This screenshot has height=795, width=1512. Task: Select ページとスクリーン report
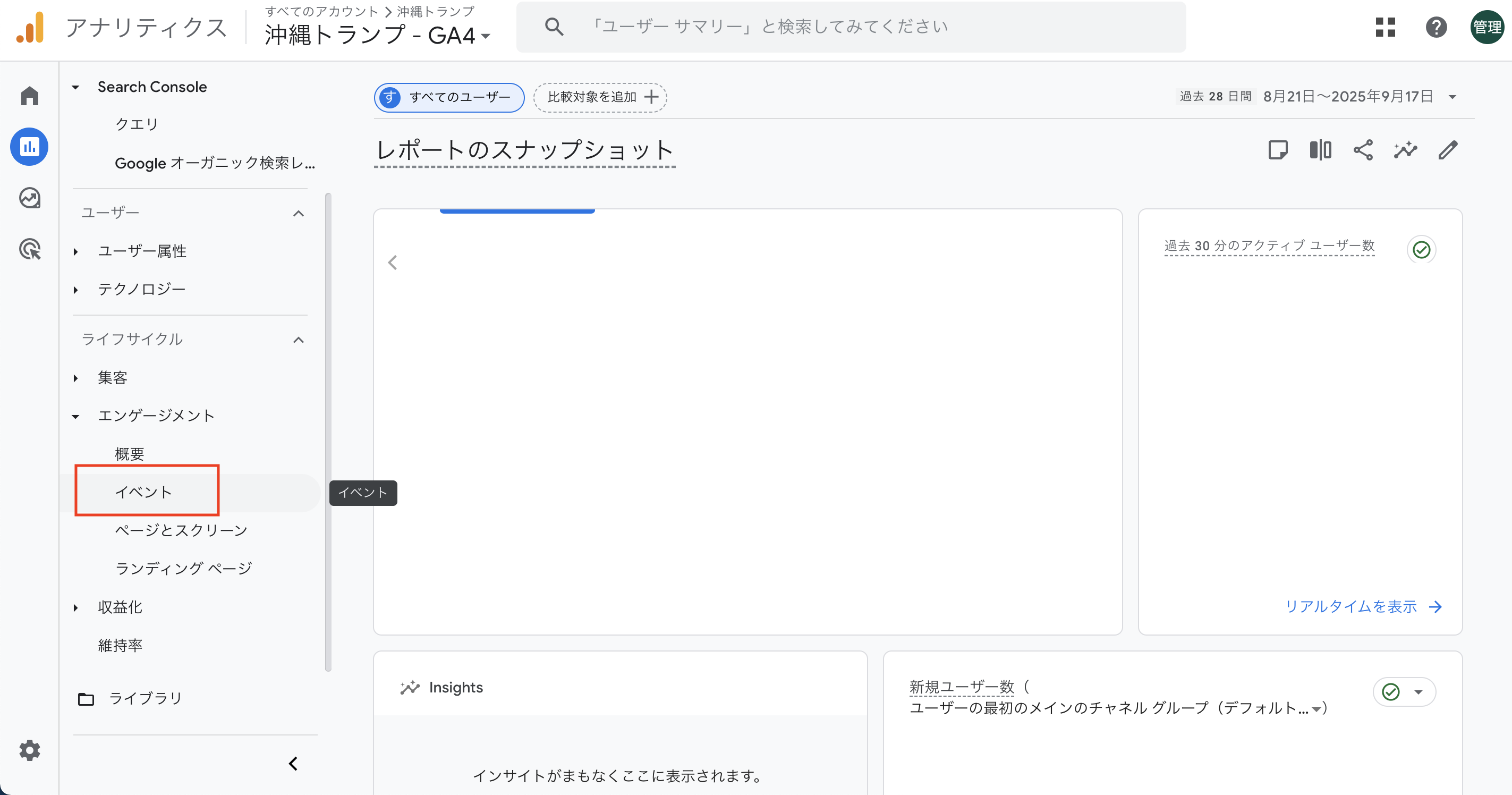[x=181, y=530]
